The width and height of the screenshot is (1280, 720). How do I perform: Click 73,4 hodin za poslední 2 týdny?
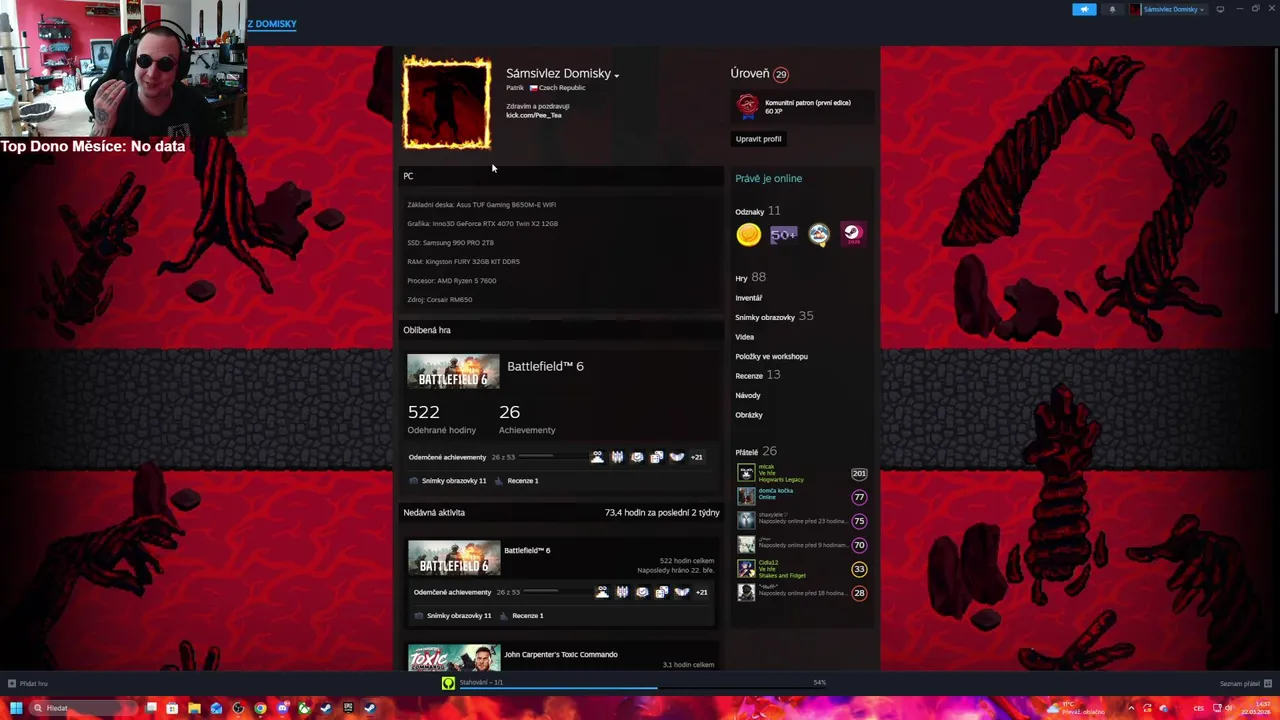(662, 513)
